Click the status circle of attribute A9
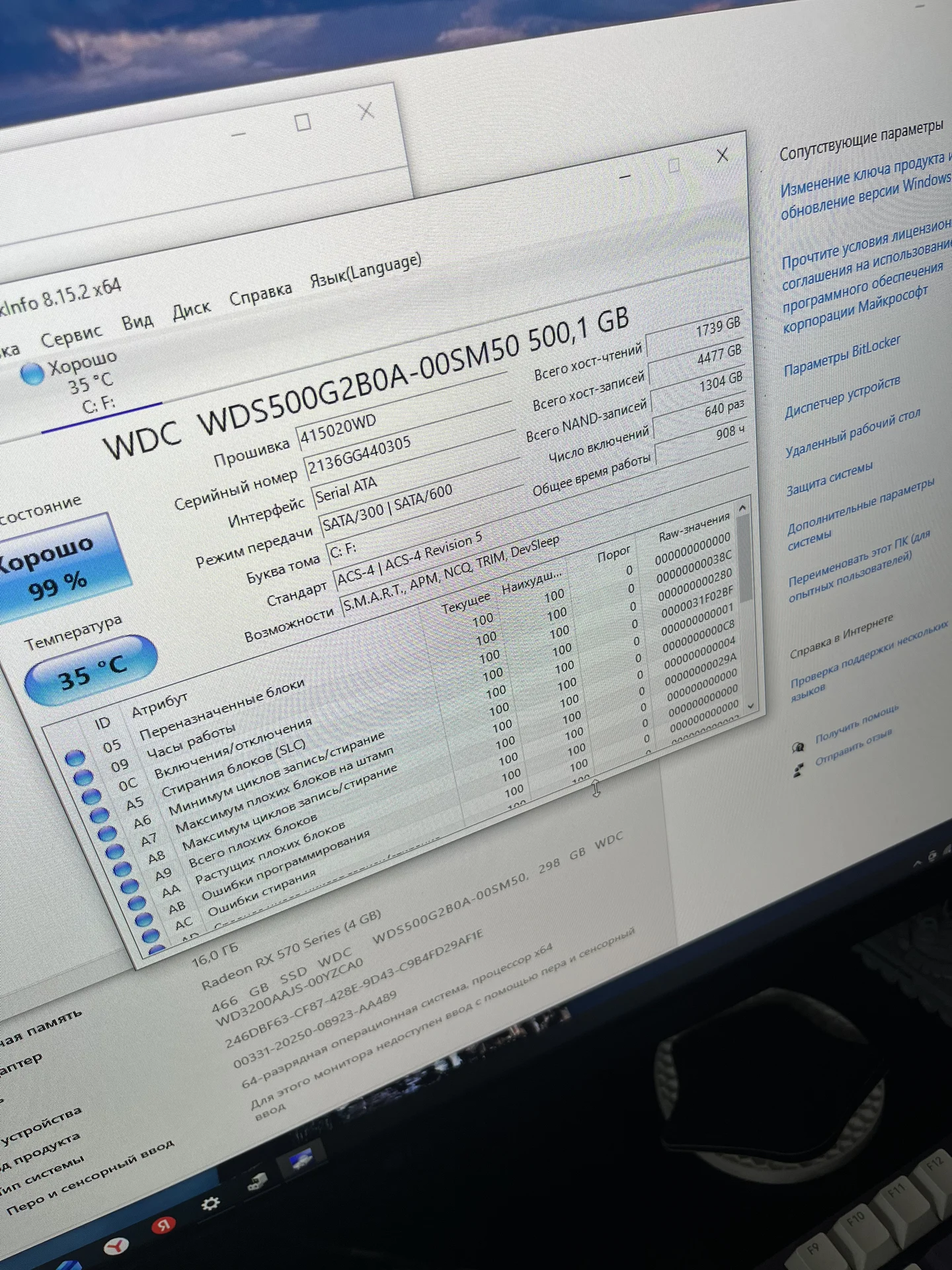The height and width of the screenshot is (1270, 952). point(129,886)
